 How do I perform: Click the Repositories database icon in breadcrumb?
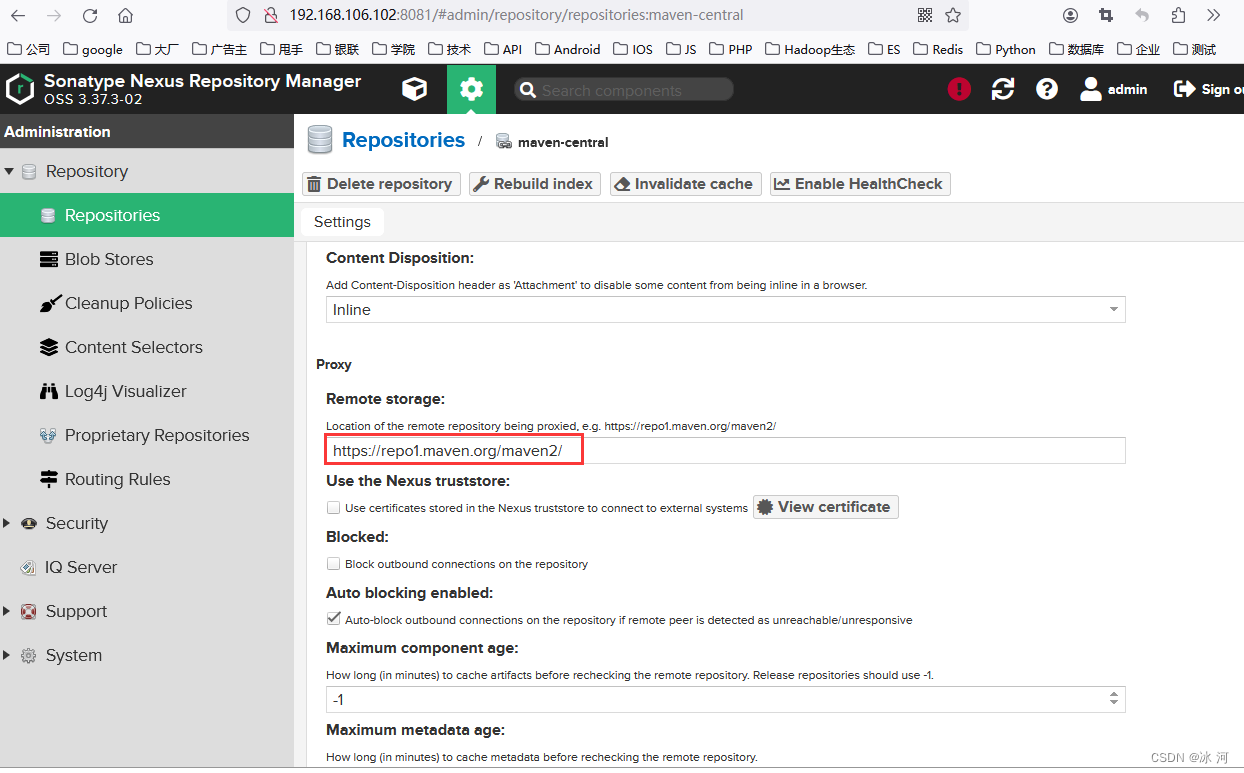(319, 140)
